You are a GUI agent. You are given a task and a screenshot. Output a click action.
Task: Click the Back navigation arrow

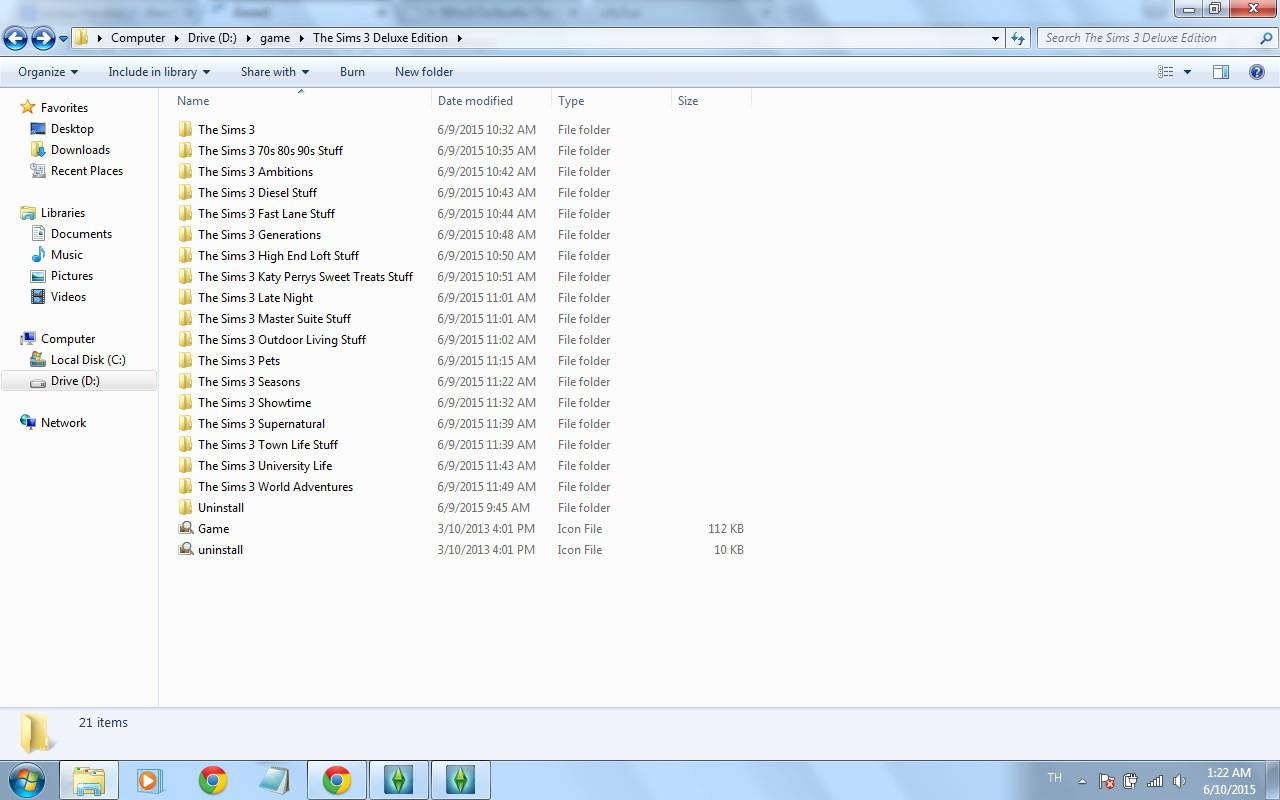tap(15, 38)
